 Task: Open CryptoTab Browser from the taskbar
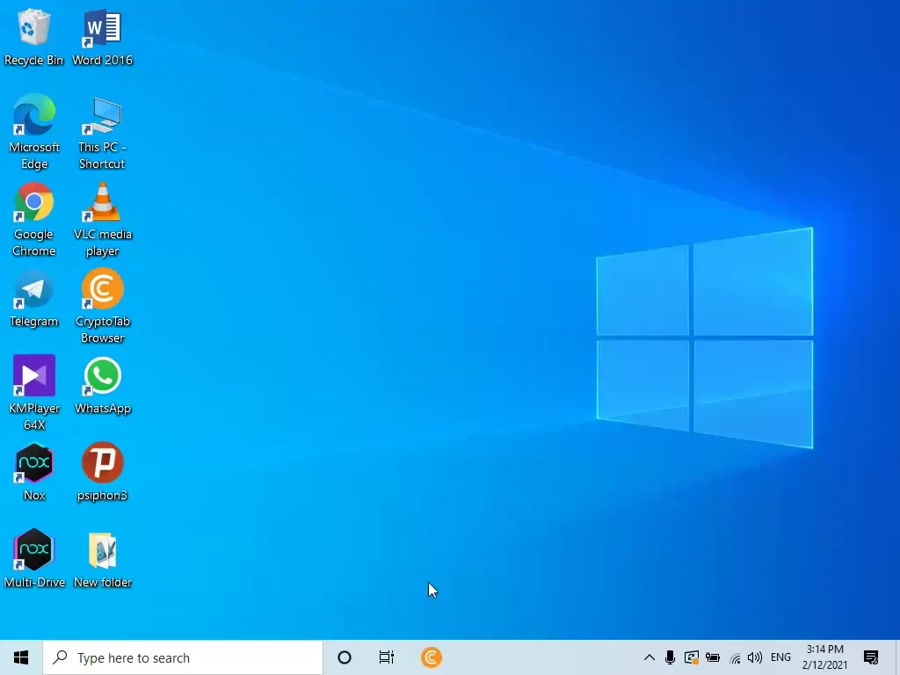click(431, 658)
